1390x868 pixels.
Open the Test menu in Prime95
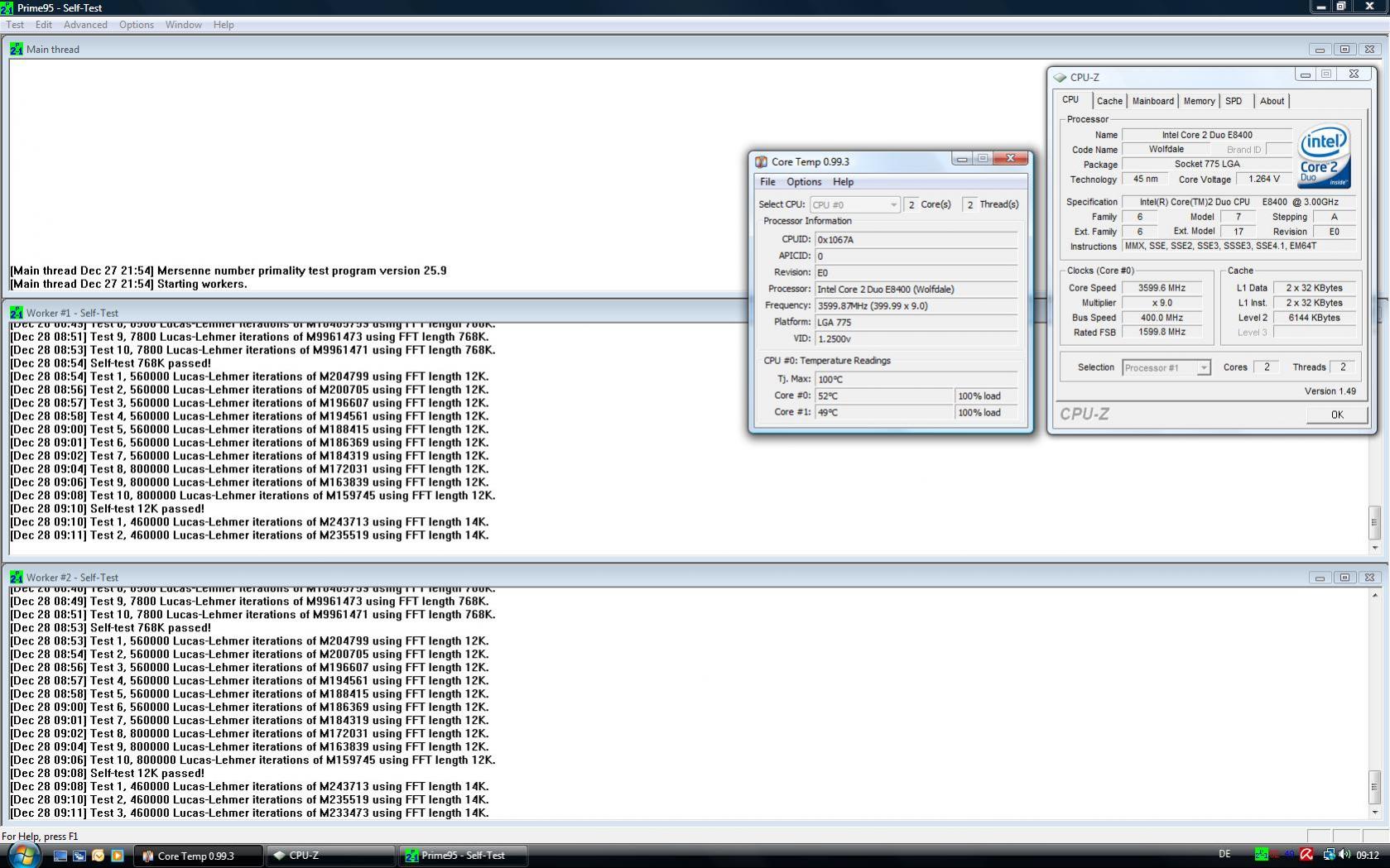tap(15, 25)
